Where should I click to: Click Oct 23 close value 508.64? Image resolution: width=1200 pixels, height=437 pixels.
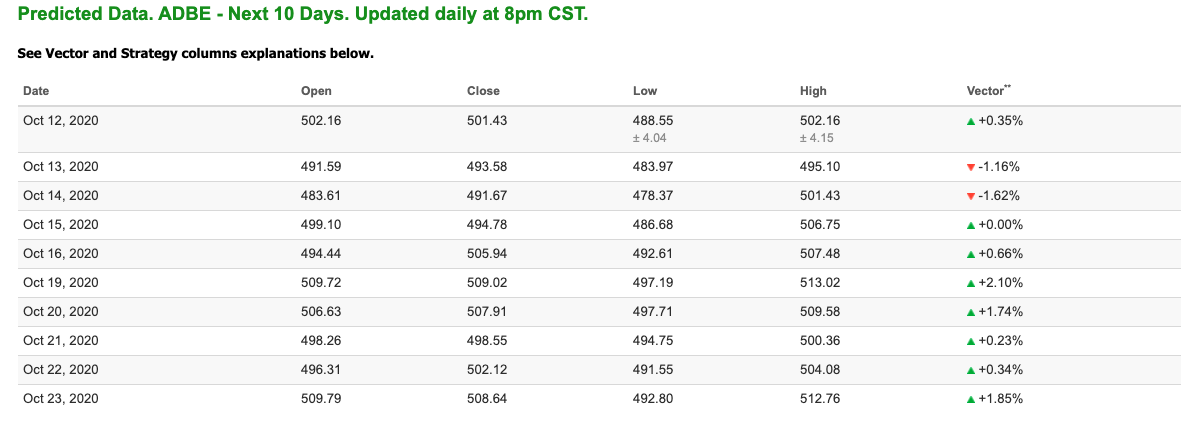(x=486, y=399)
